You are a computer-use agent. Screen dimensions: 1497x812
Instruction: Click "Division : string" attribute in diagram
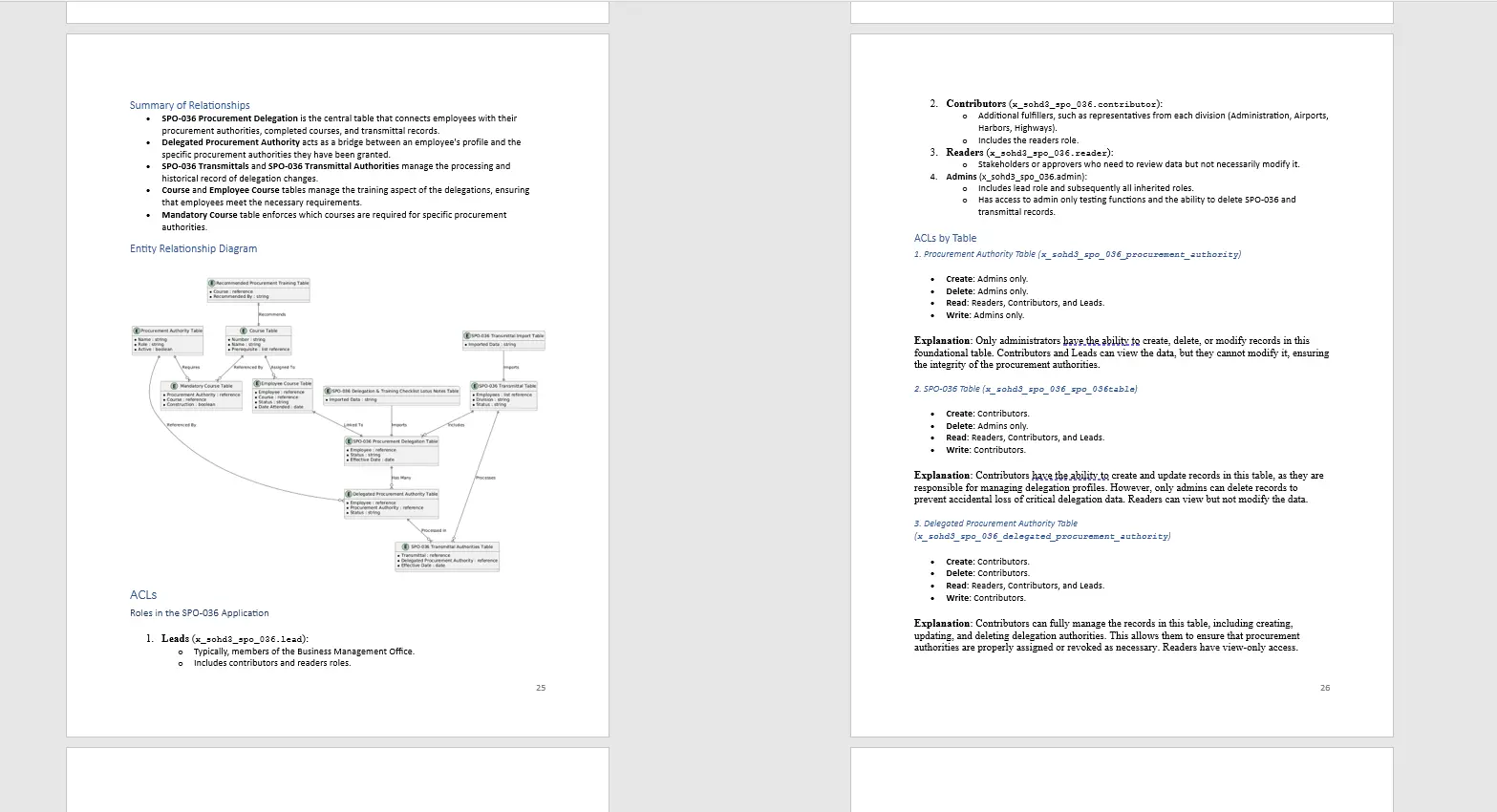point(493,399)
